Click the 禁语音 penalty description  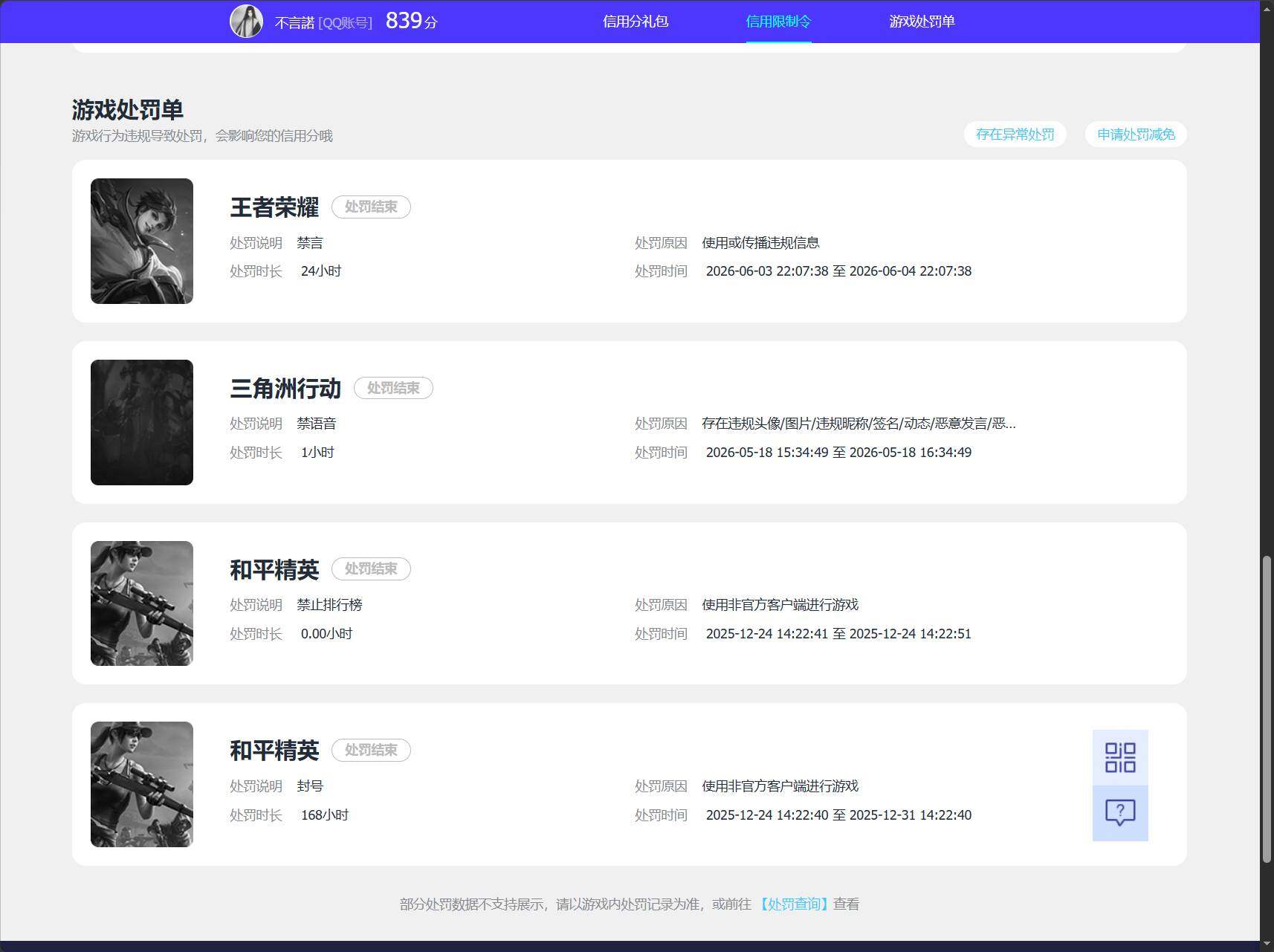[317, 424]
